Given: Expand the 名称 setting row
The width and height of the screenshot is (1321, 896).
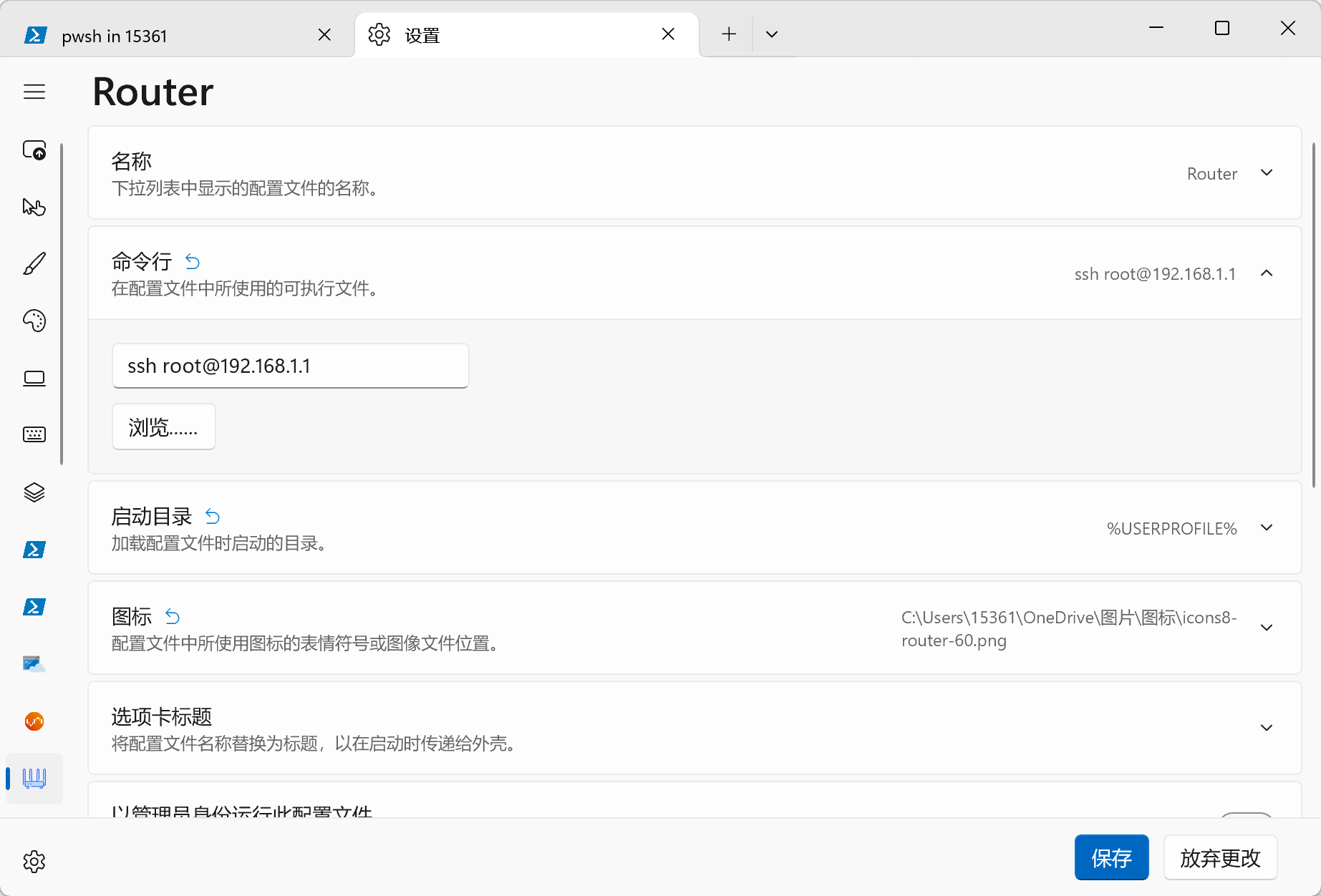Looking at the screenshot, I should 1266,173.
